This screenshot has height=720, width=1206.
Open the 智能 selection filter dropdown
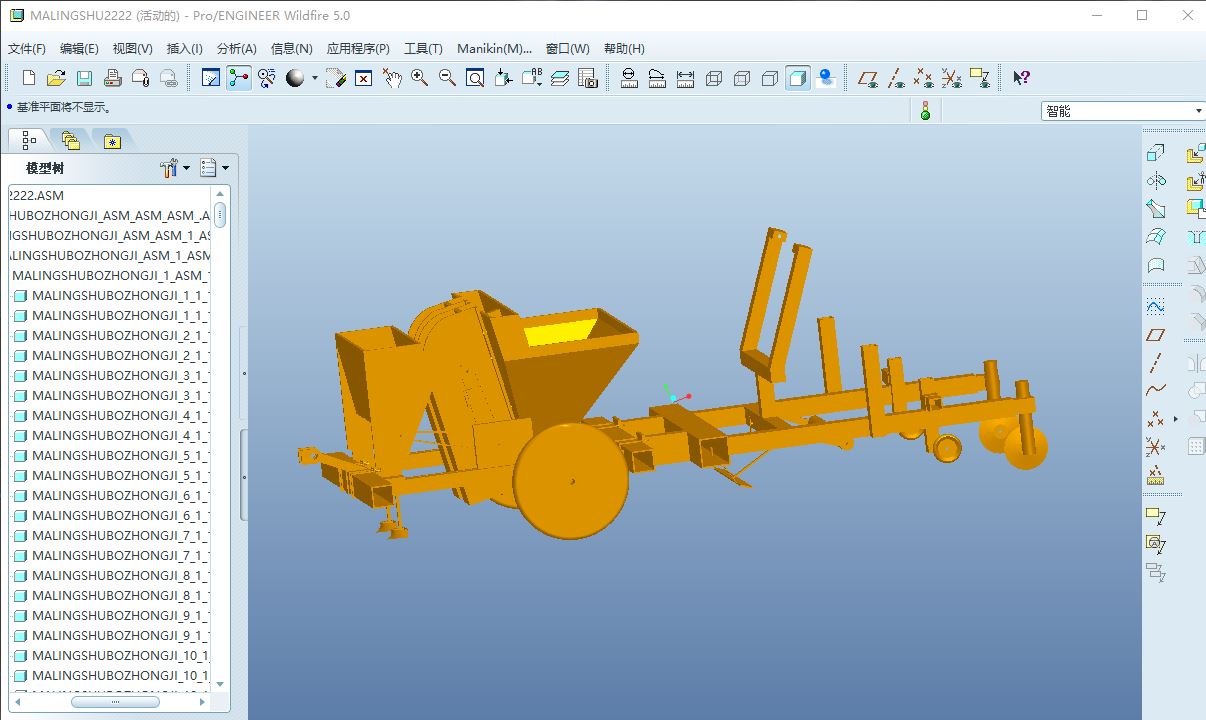click(x=1122, y=111)
